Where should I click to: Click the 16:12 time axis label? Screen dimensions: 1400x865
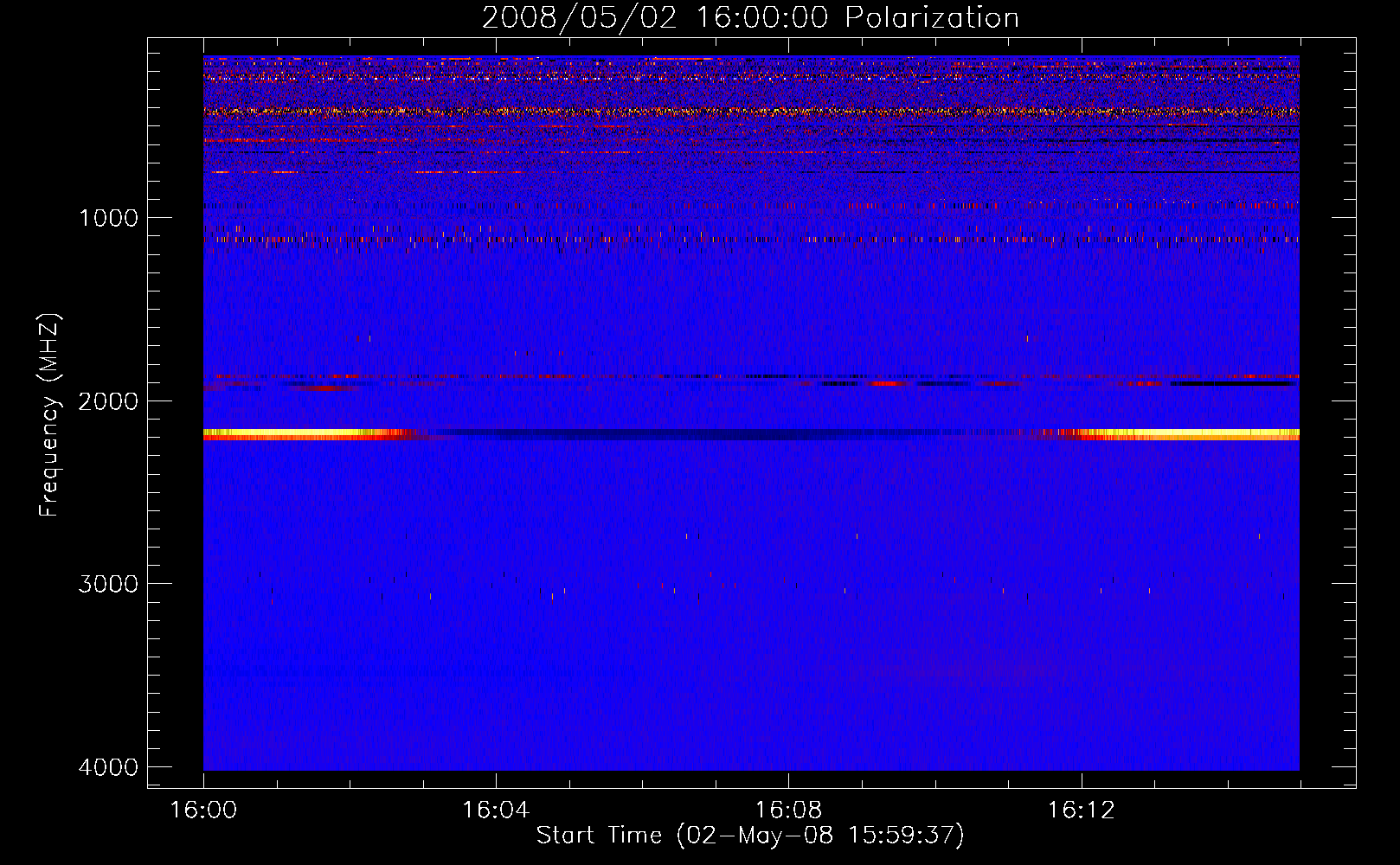tap(1081, 811)
